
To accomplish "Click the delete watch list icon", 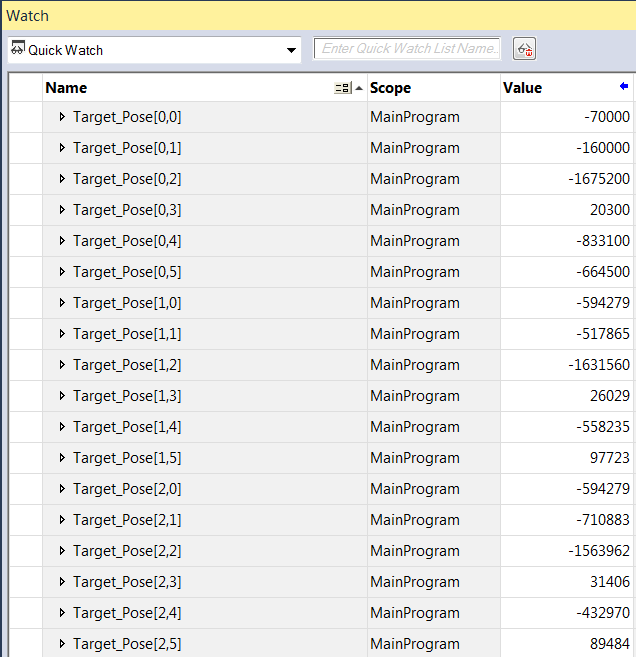I will pyautogui.click(x=524, y=49).
